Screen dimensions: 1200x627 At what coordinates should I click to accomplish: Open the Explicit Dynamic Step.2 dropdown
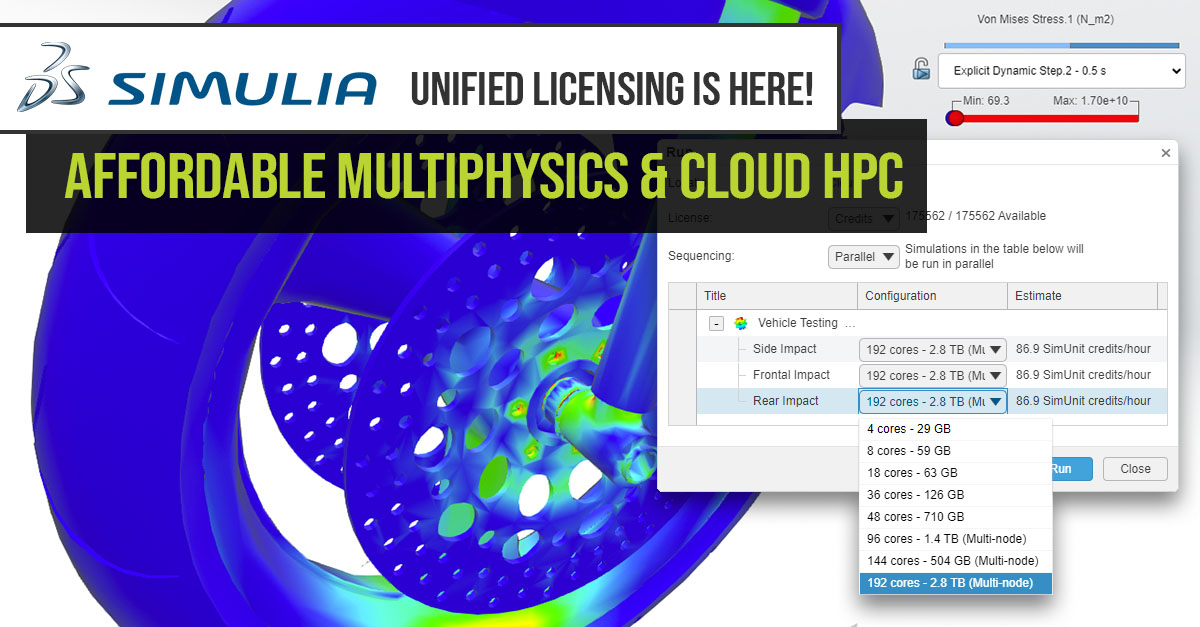[x=1060, y=71]
